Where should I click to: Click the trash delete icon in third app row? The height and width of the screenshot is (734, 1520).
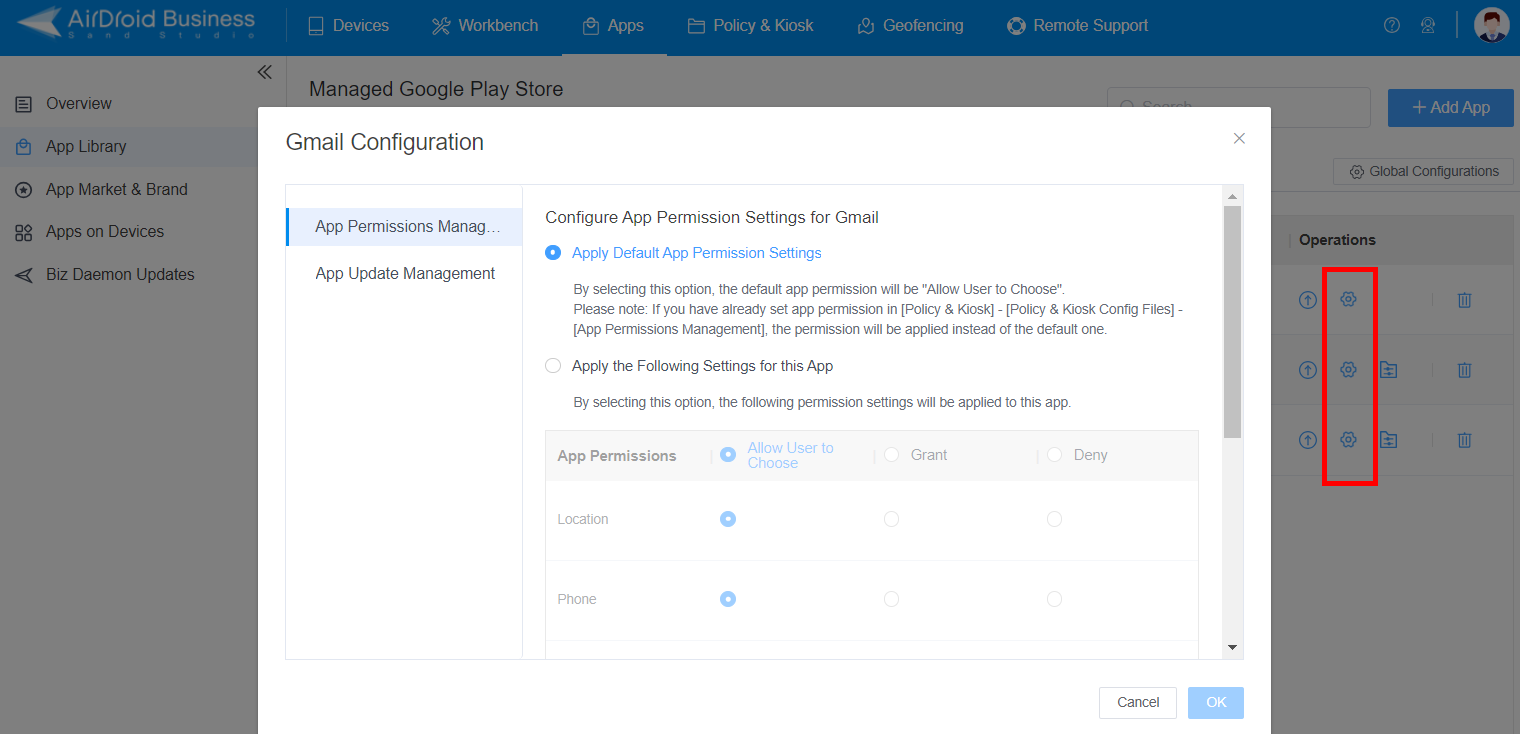tap(1464, 439)
